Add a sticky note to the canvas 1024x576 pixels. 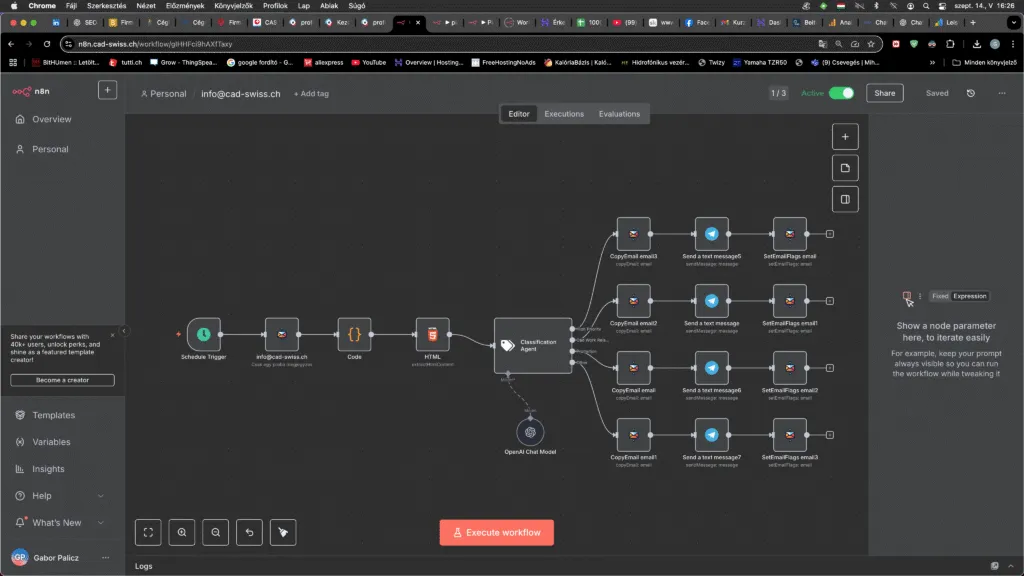click(845, 168)
